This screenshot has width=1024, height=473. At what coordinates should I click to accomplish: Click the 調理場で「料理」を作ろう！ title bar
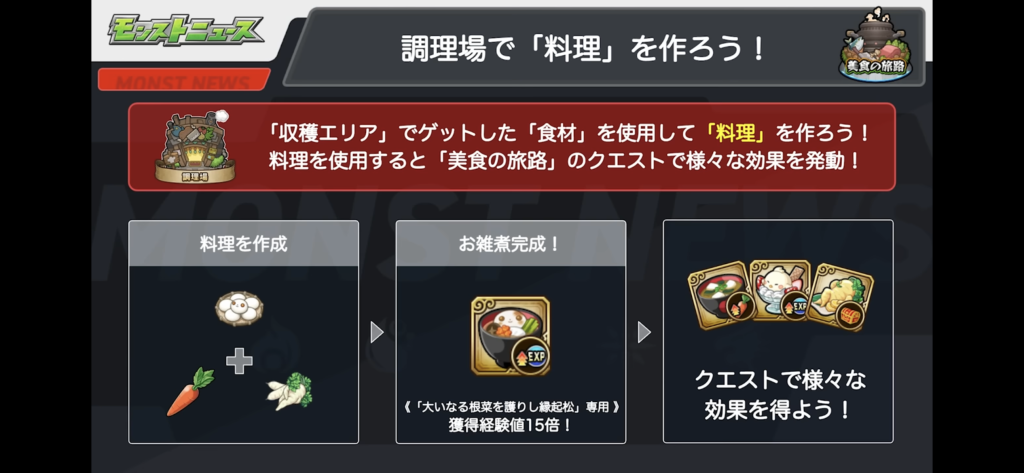pyautogui.click(x=604, y=47)
